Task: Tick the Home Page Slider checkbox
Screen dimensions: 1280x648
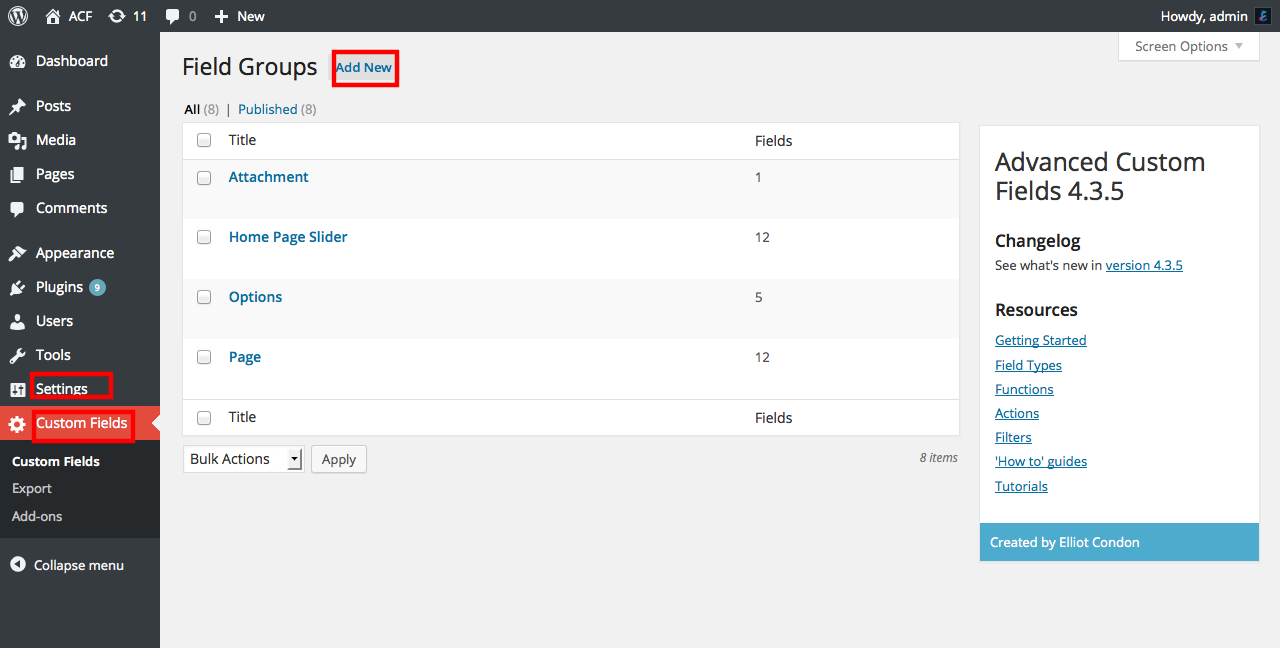Action: 204,238
